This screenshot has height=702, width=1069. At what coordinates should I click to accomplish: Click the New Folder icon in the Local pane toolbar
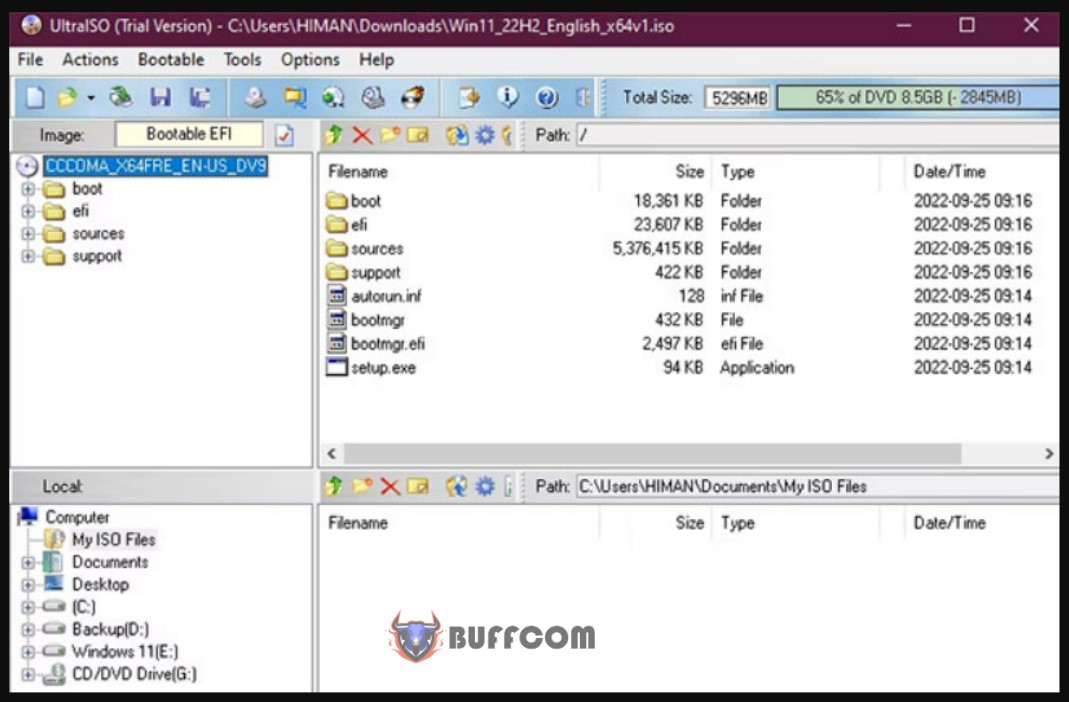pyautogui.click(x=362, y=486)
